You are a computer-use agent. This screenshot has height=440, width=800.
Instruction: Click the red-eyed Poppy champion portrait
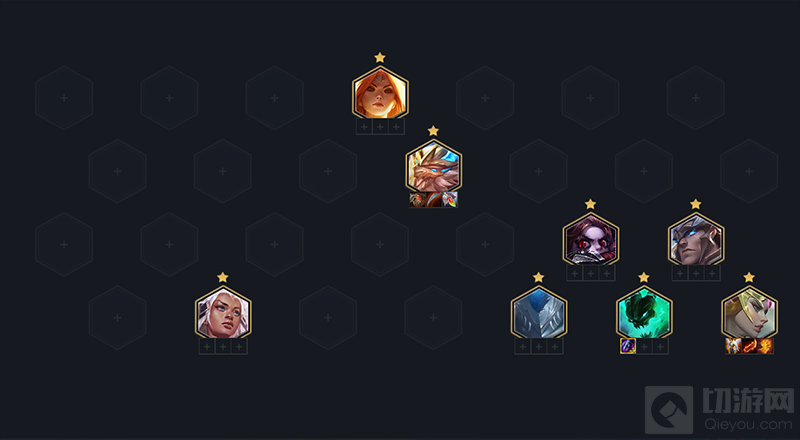pyautogui.click(x=591, y=240)
